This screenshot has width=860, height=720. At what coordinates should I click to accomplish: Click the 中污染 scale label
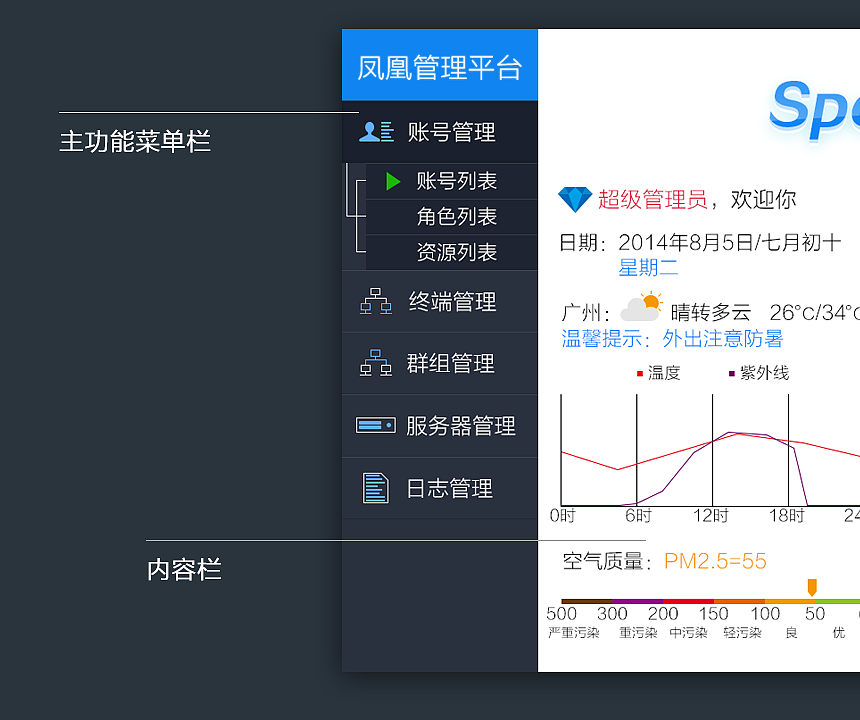688,633
